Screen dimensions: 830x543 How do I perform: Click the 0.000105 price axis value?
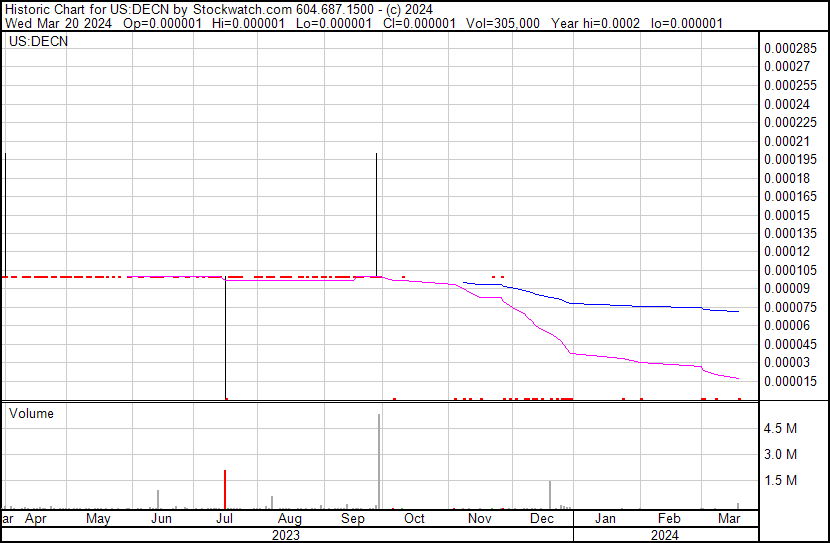pyautogui.click(x=787, y=270)
